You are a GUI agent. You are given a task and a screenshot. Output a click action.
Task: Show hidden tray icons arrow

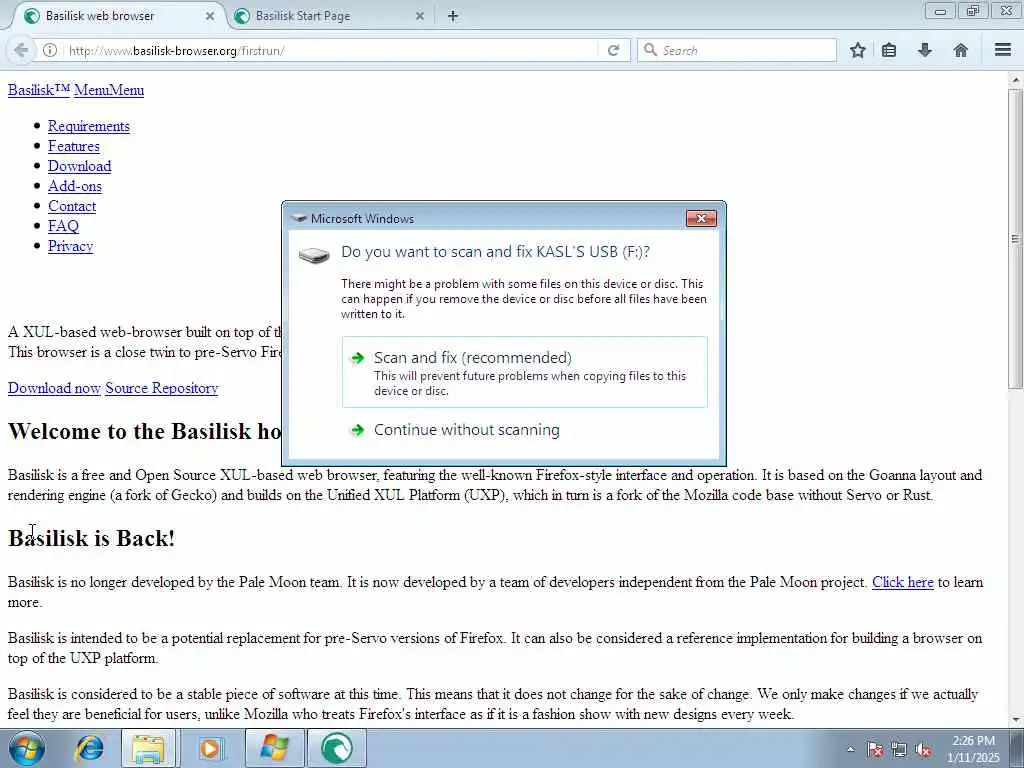point(850,750)
